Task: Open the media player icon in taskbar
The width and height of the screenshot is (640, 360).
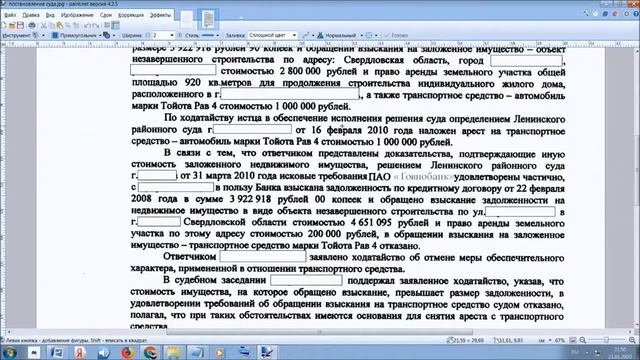Action: [220, 352]
